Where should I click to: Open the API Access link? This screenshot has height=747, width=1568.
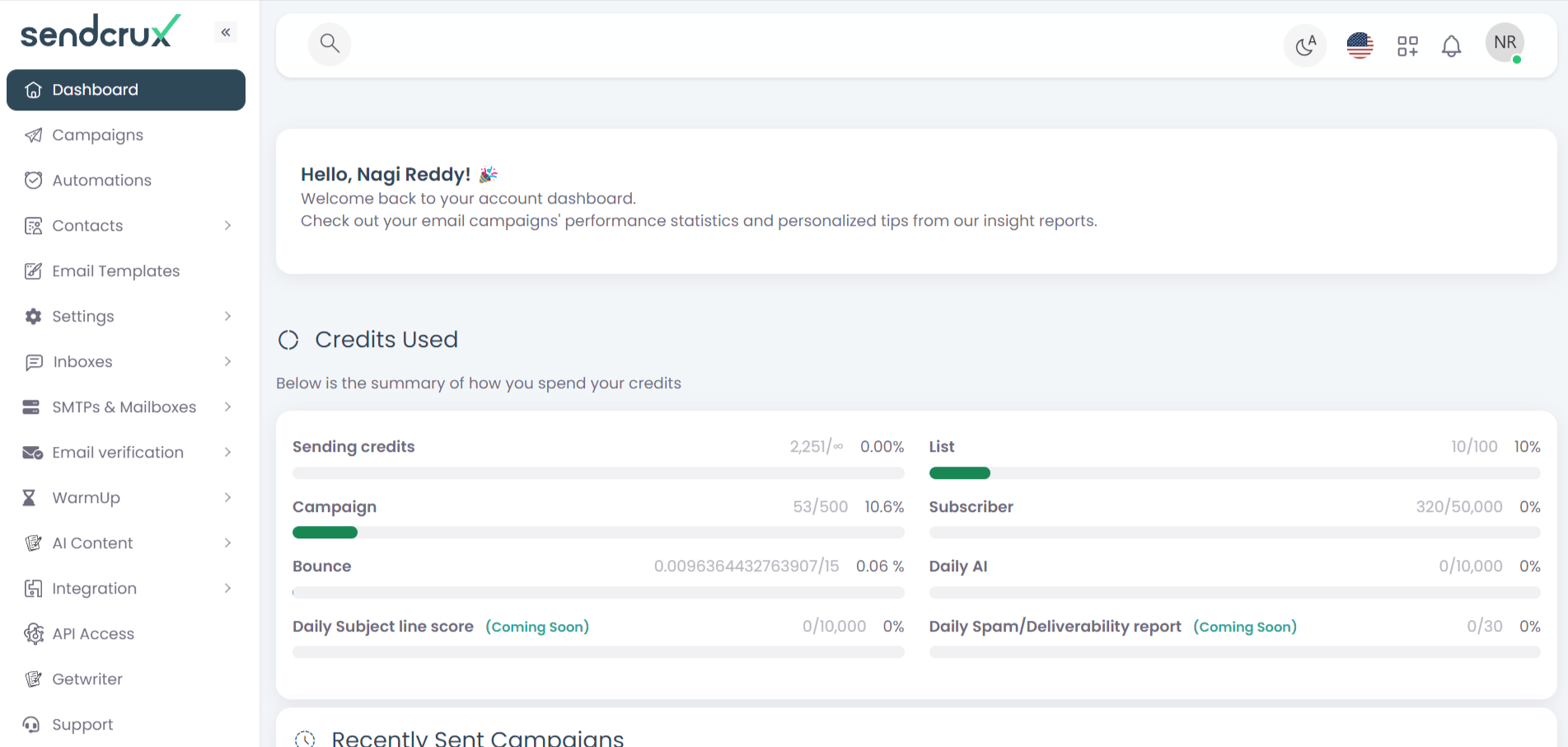pyautogui.click(x=93, y=634)
